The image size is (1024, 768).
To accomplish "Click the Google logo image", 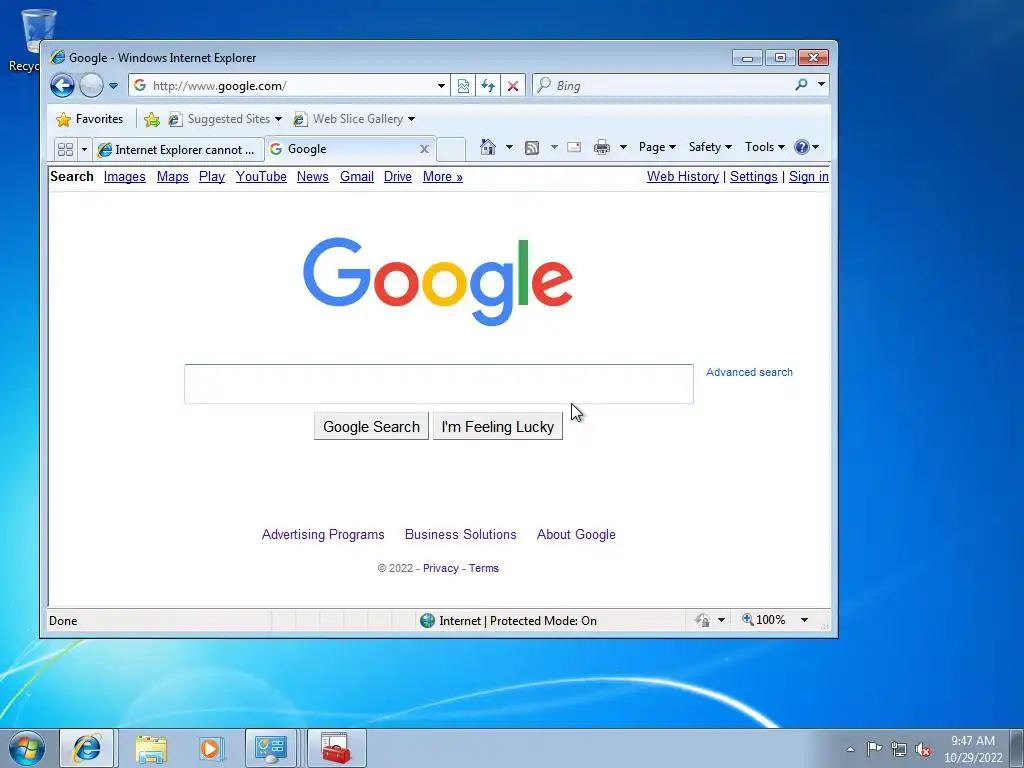I will 438,281.
